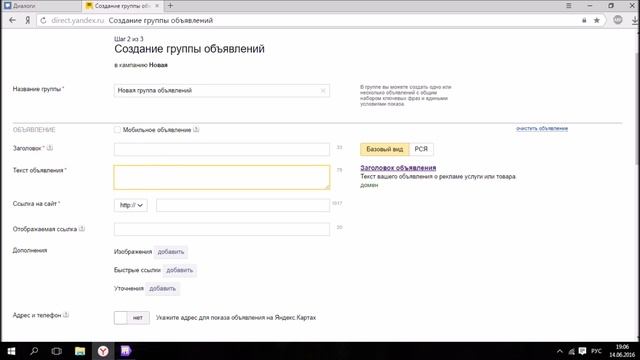Select the Создание группы объявлений tab
Screen dimensions: 640x360
pyautogui.click(x=122, y=6)
